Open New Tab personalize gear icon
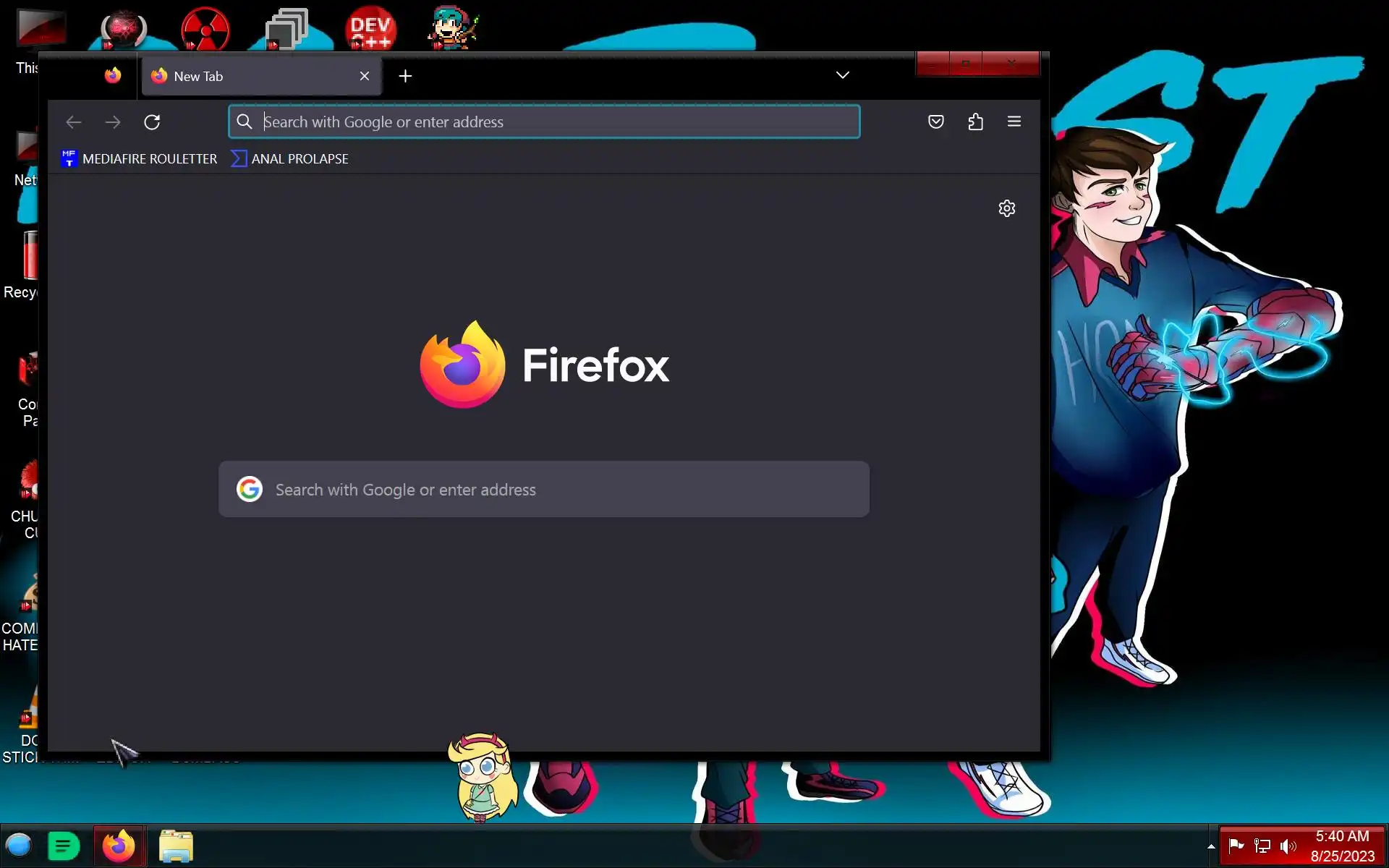1389x868 pixels. tap(1006, 208)
